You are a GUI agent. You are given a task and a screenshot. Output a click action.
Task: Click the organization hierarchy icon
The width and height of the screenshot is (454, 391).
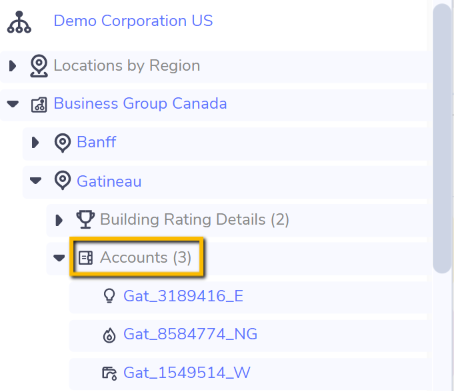(x=19, y=22)
